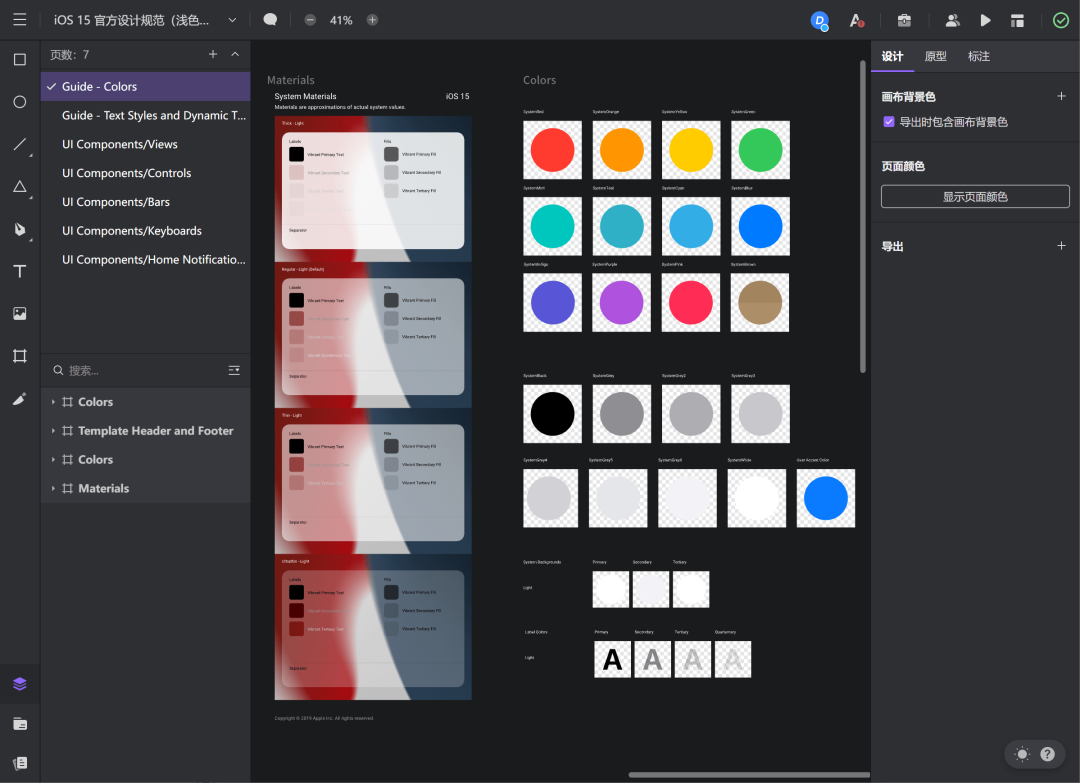Open the Layers panel icon
The image size is (1080, 783).
[x=20, y=684]
